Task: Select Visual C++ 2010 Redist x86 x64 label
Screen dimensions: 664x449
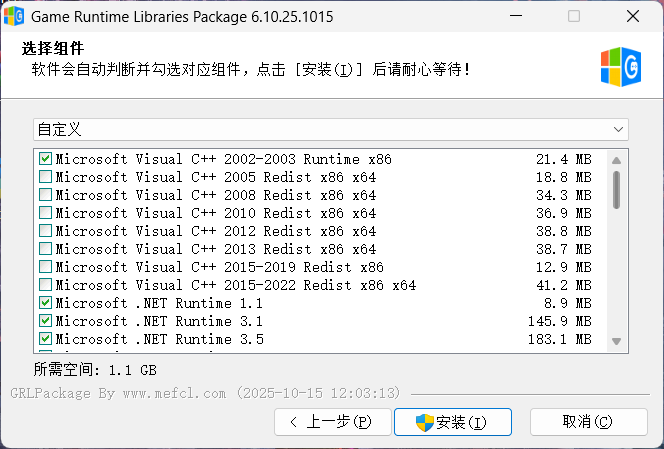Action: (216, 213)
